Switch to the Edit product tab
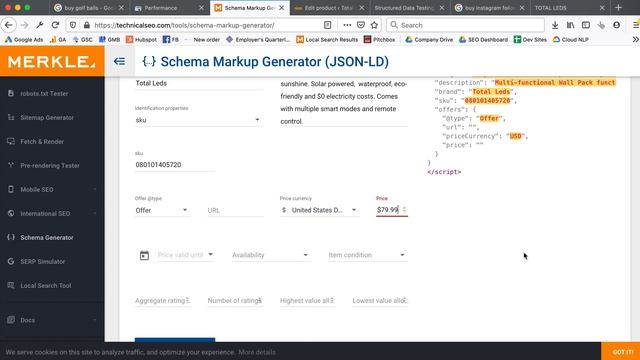 coord(329,8)
